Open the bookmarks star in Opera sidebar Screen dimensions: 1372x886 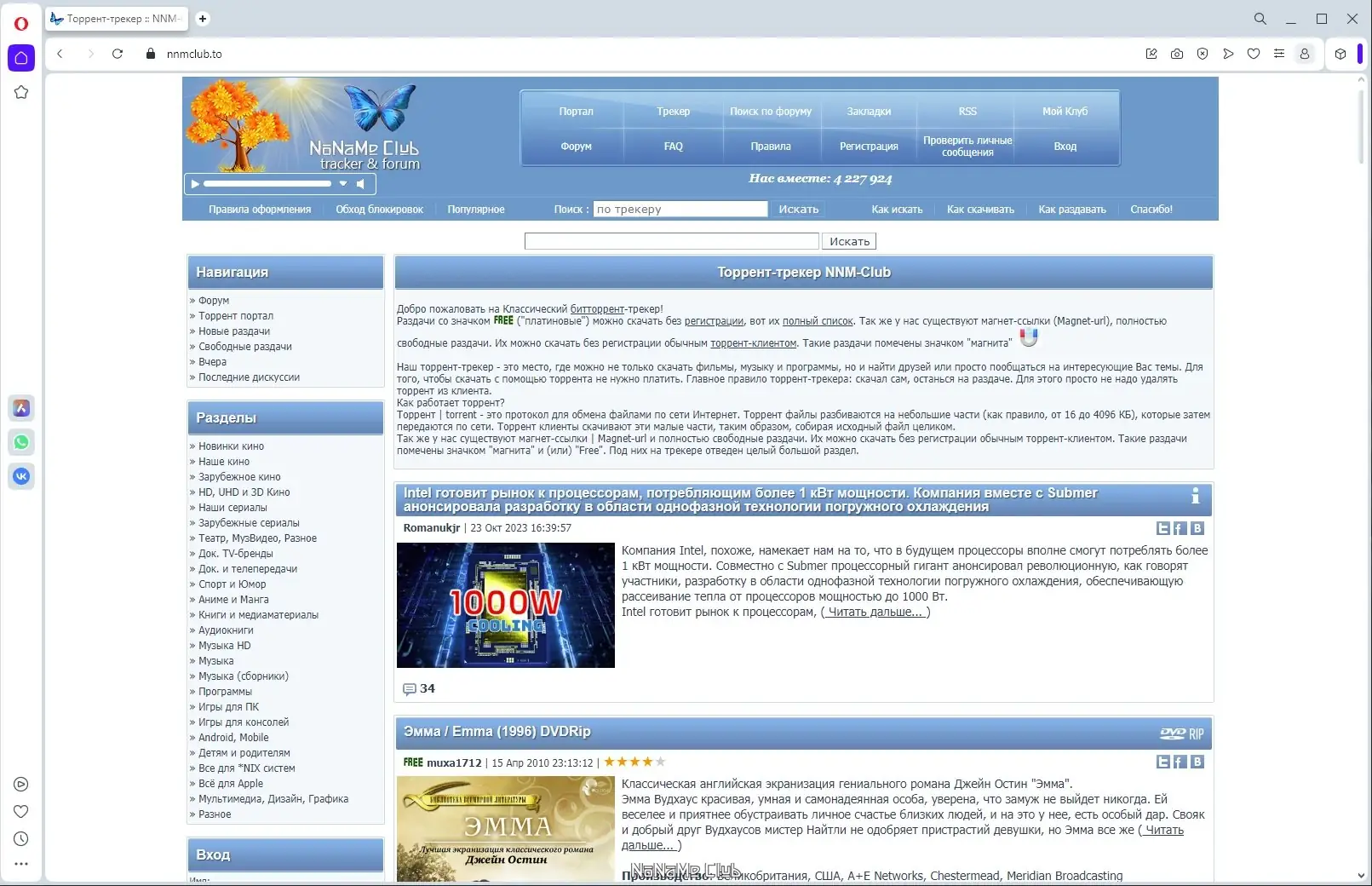[21, 92]
